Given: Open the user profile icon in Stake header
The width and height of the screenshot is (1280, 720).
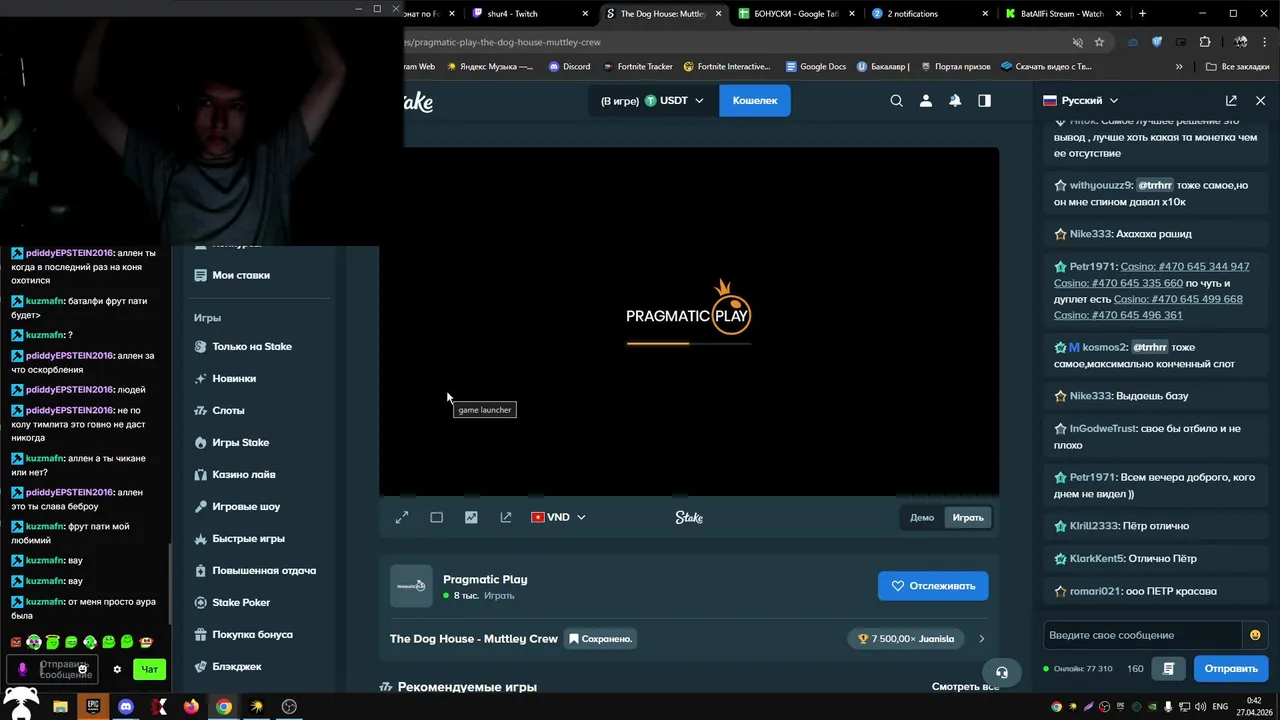Looking at the screenshot, I should (x=926, y=101).
